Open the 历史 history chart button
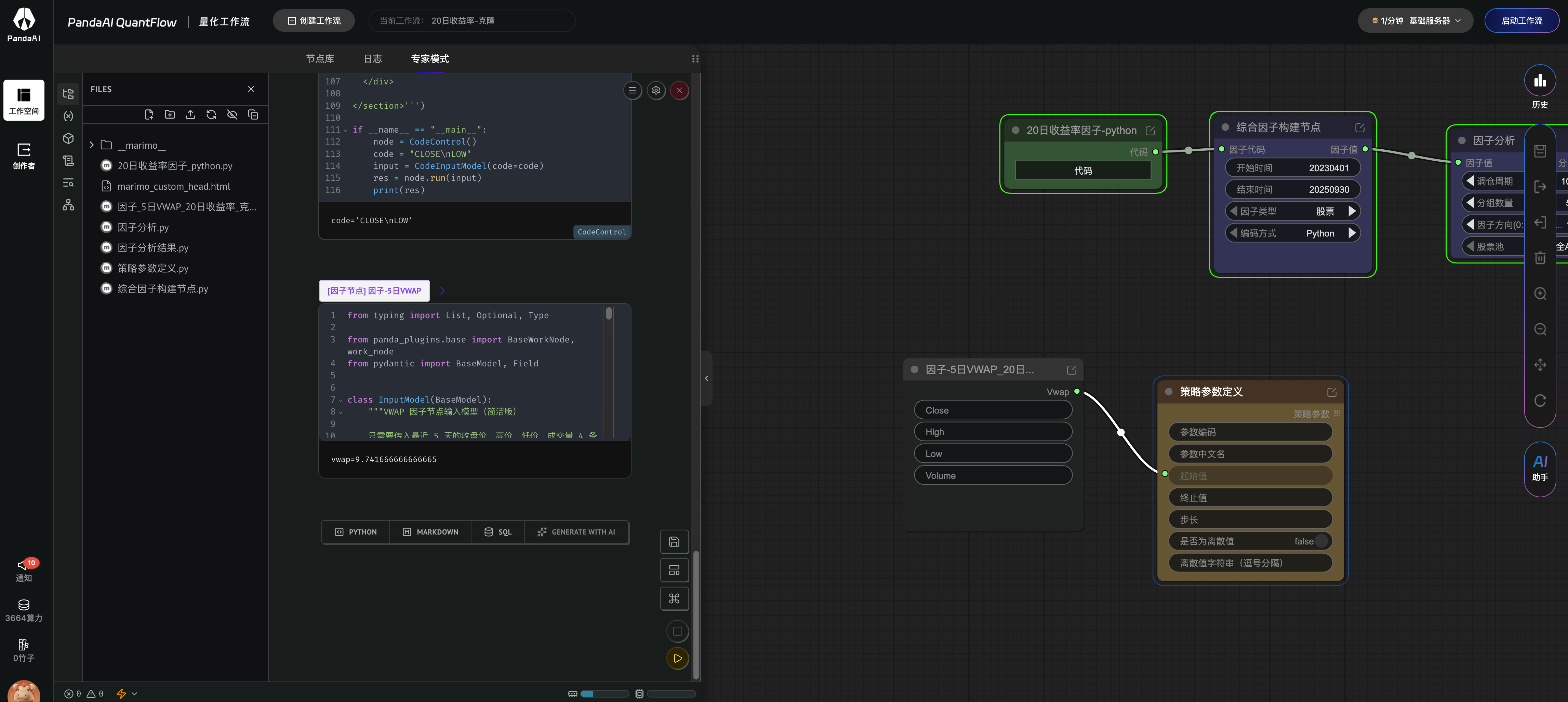 (1539, 87)
